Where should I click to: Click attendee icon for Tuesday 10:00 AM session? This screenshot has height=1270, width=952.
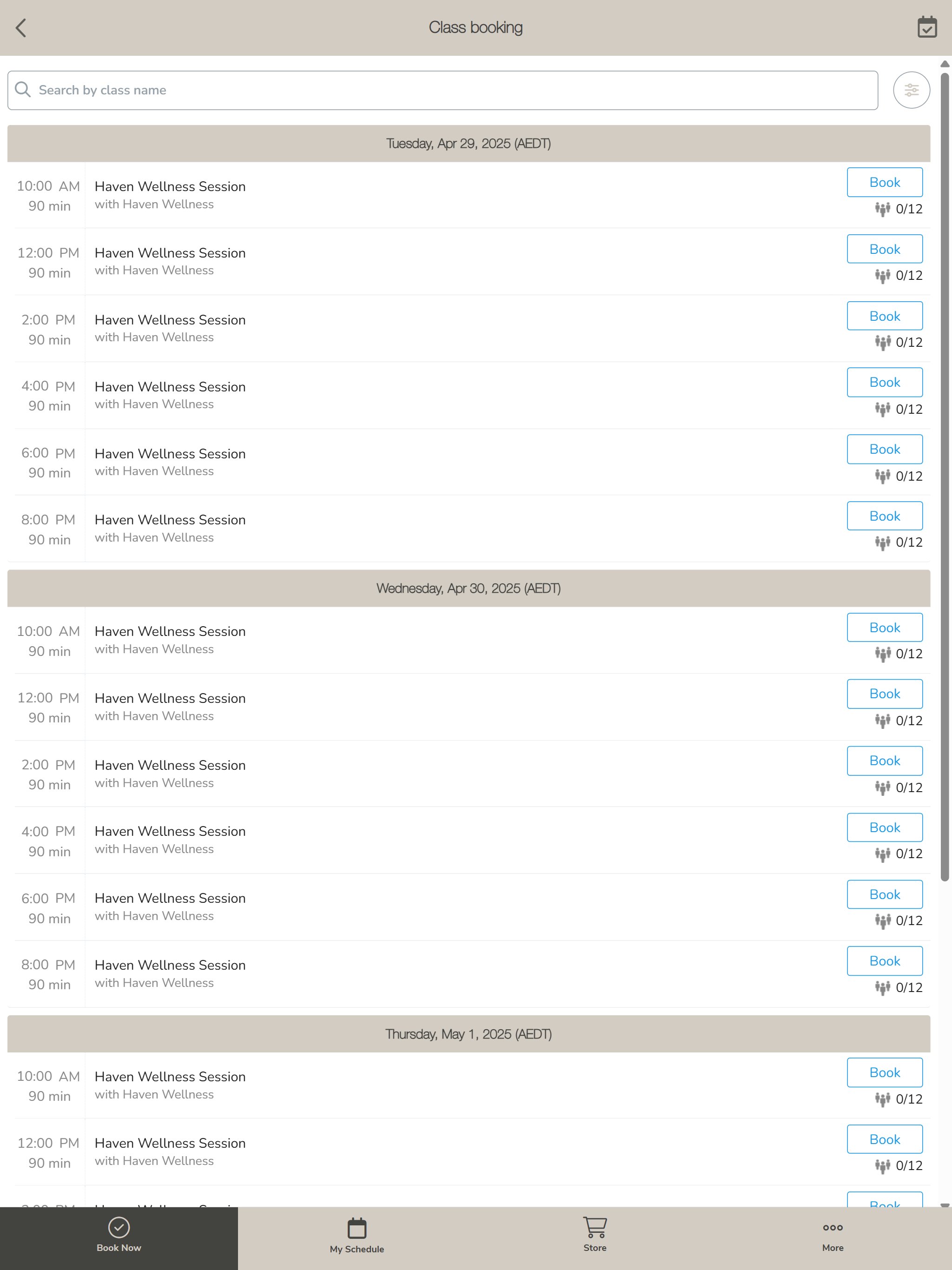[x=883, y=209]
